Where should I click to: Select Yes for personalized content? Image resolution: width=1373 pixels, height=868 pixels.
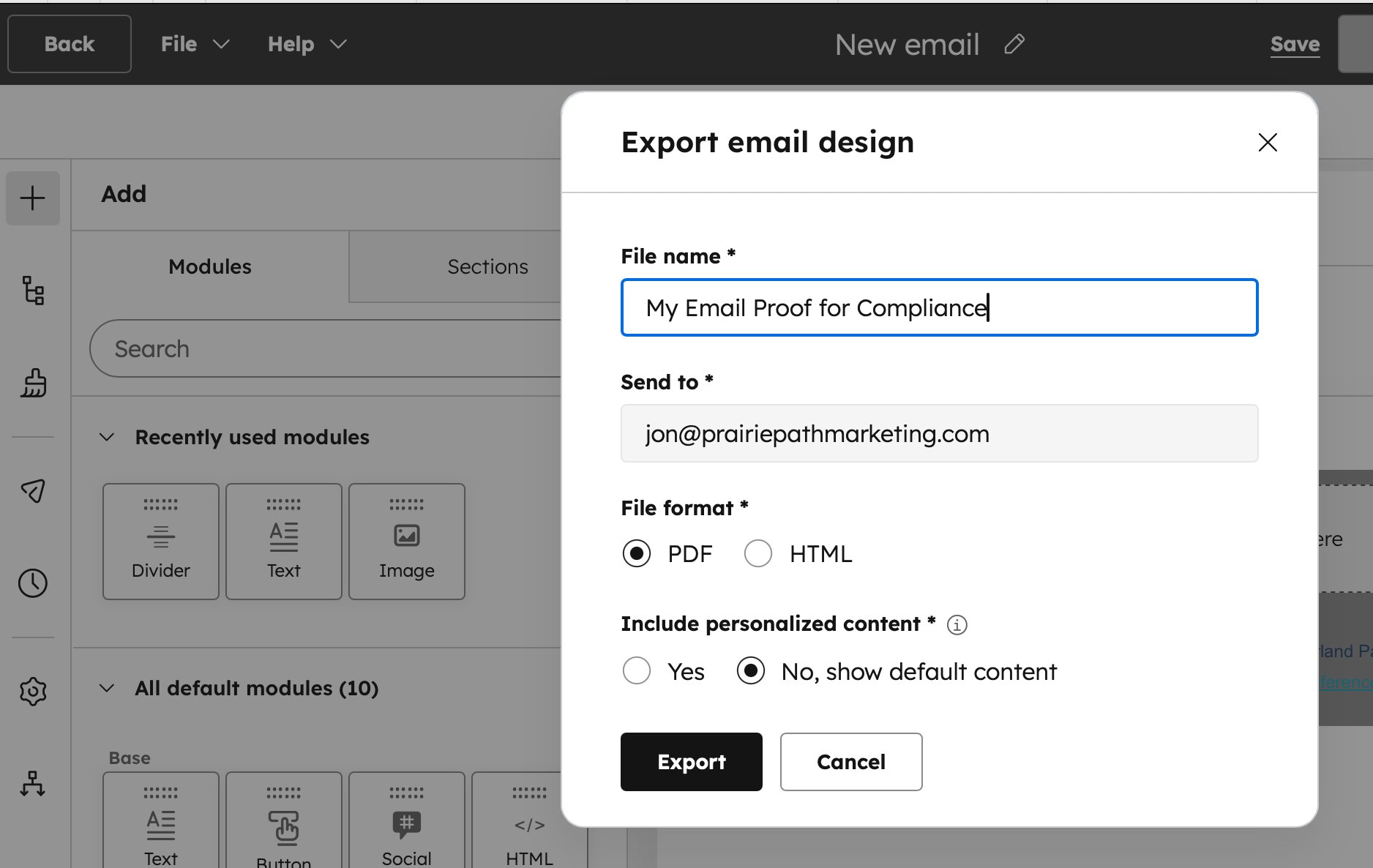tap(637, 671)
